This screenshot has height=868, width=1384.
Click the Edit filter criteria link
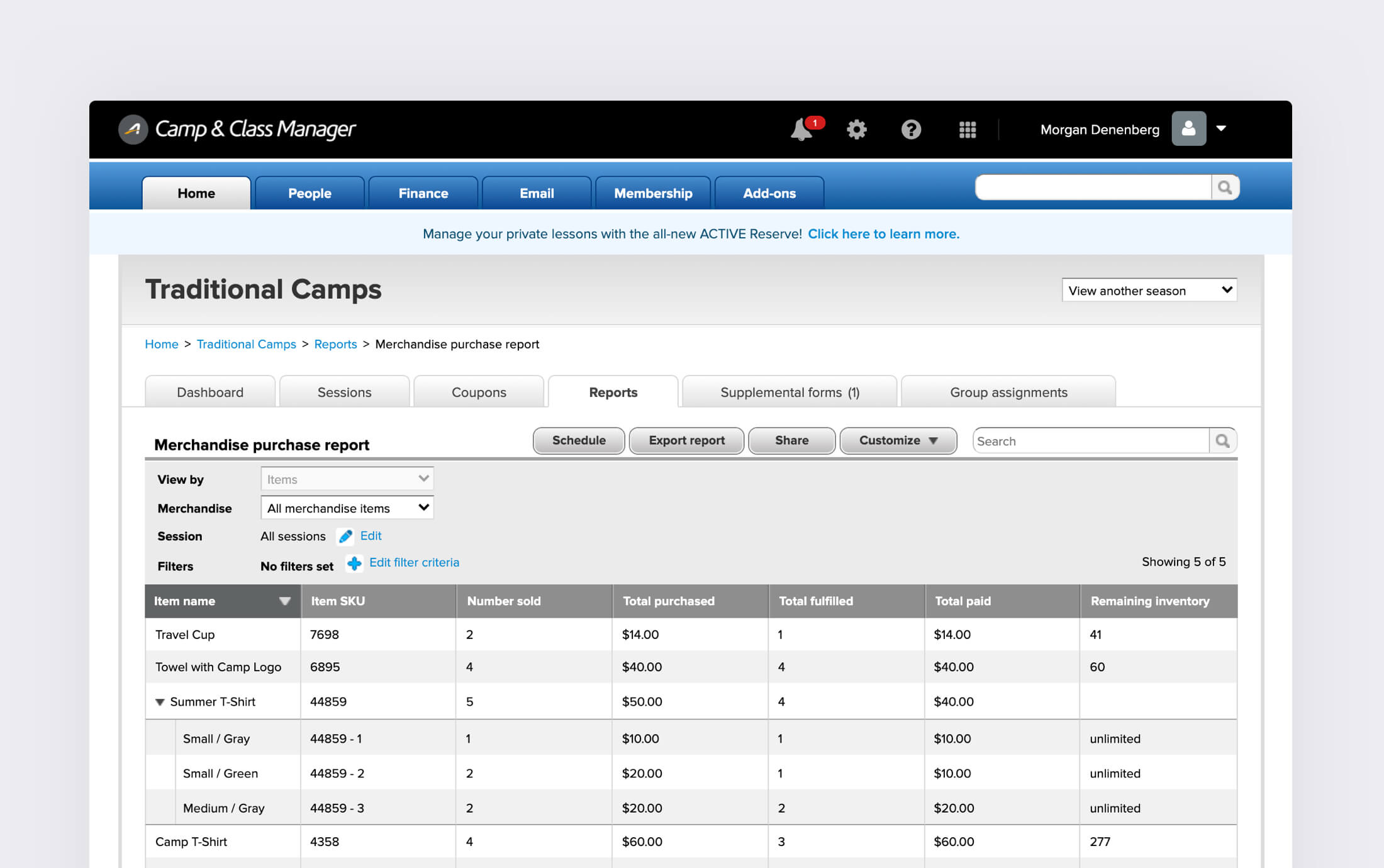(414, 562)
